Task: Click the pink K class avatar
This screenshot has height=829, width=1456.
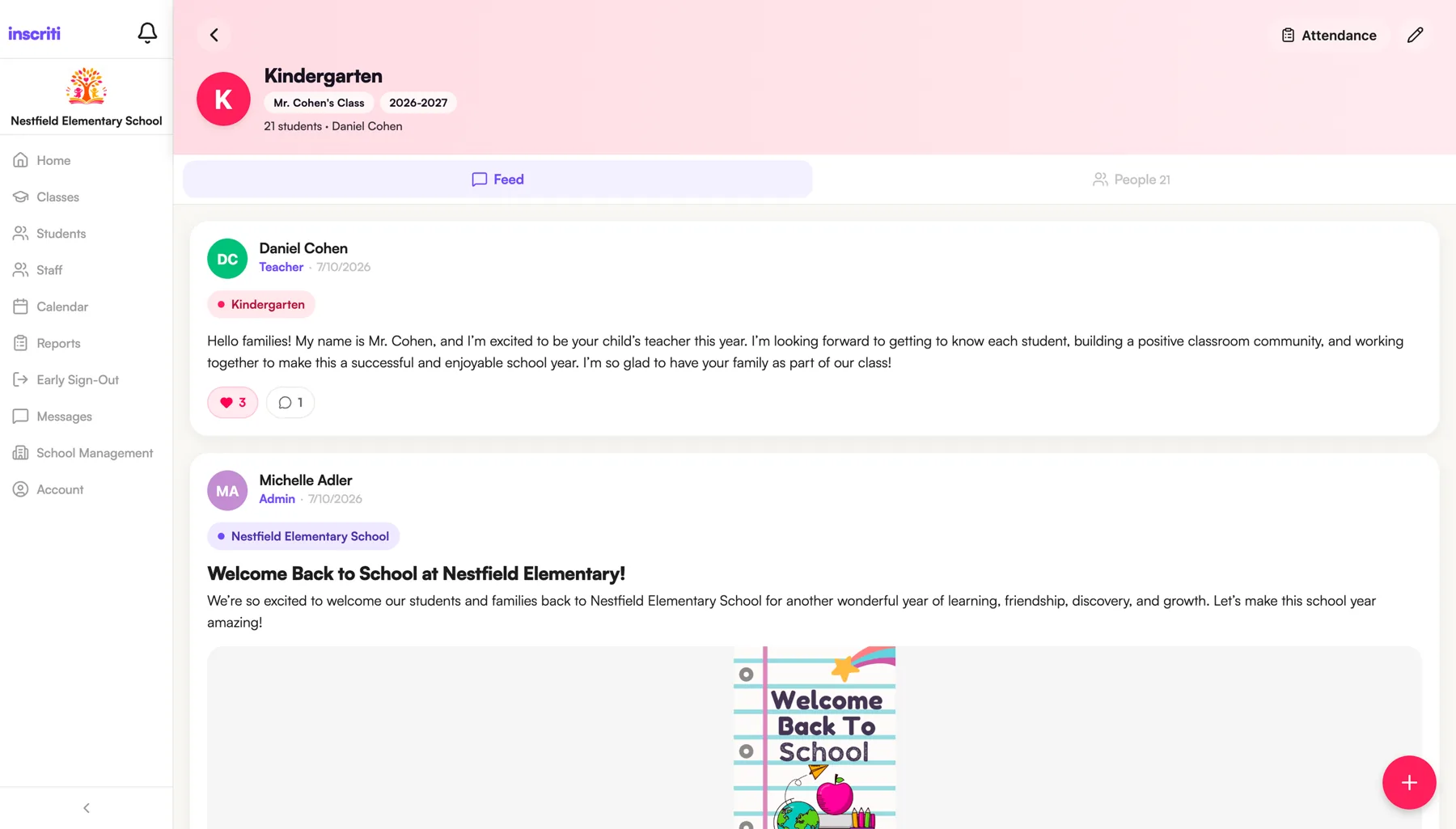Action: click(x=223, y=99)
